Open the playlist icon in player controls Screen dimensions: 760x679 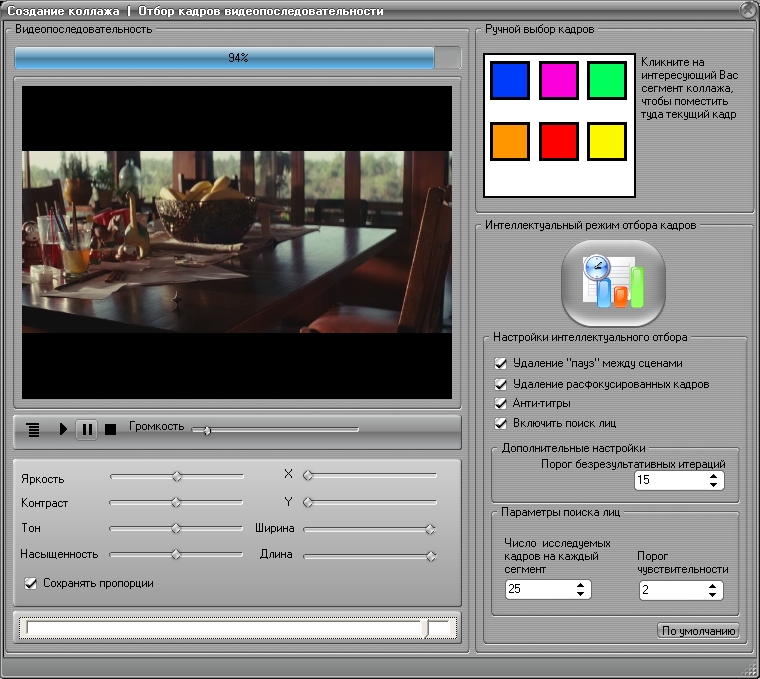click(33, 429)
